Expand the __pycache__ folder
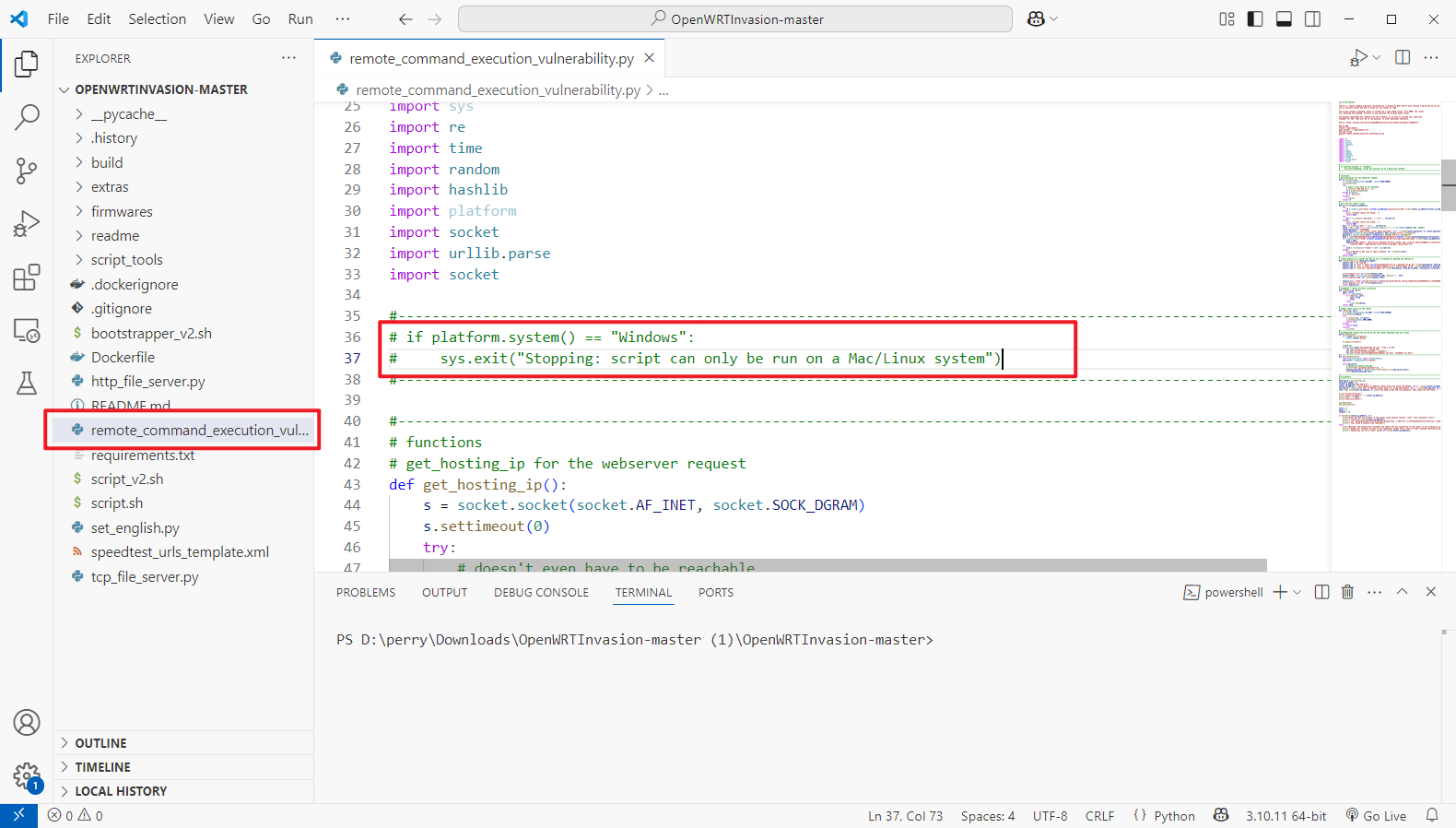The height and width of the screenshot is (828, 1456). click(183, 114)
